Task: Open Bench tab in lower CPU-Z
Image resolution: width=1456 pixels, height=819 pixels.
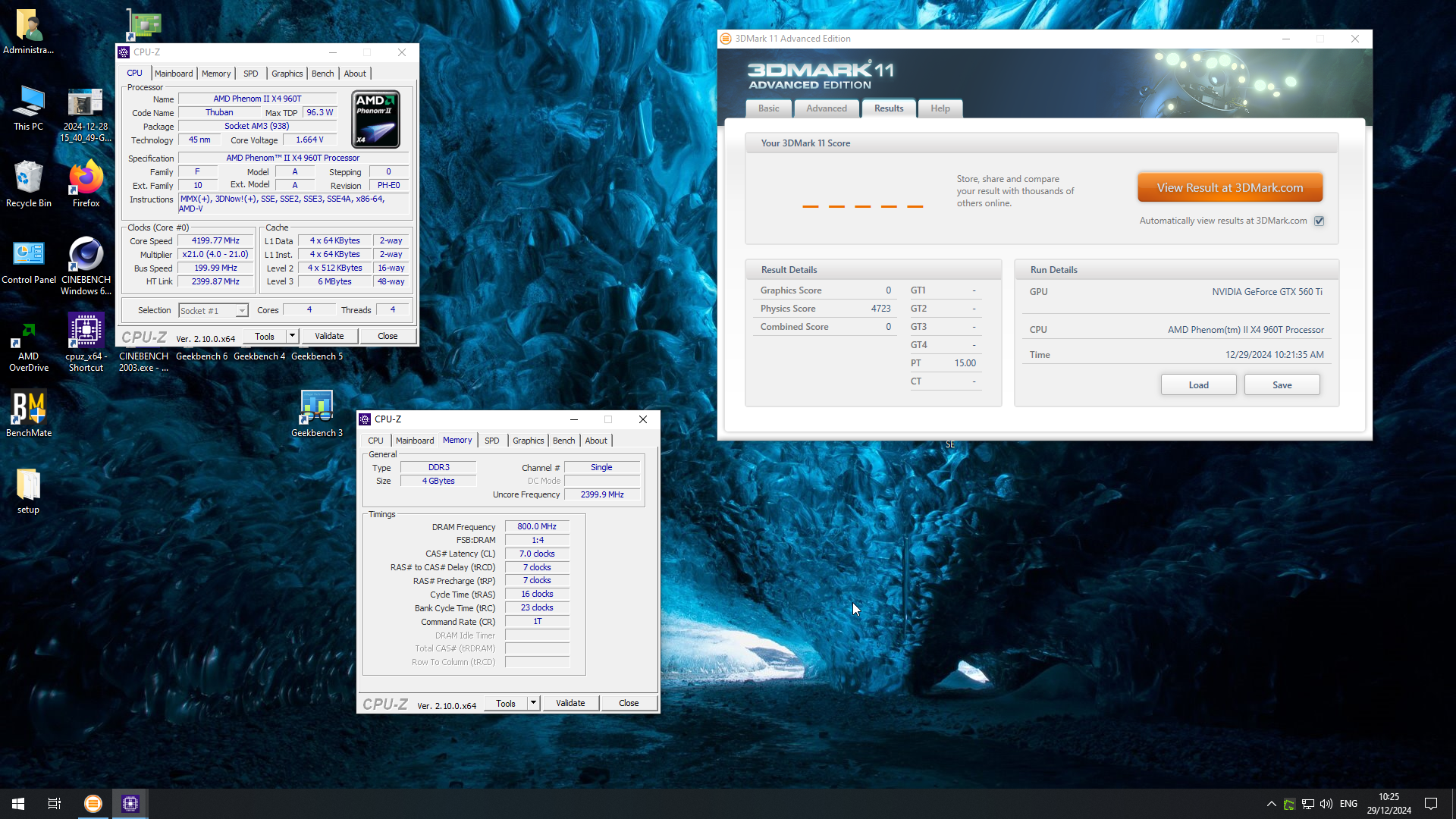Action: point(564,441)
